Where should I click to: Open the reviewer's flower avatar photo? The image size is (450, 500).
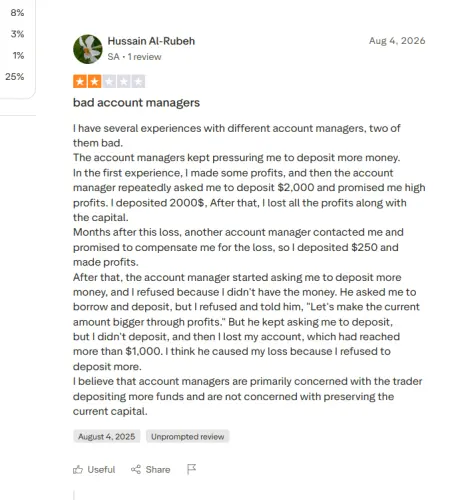[88, 49]
